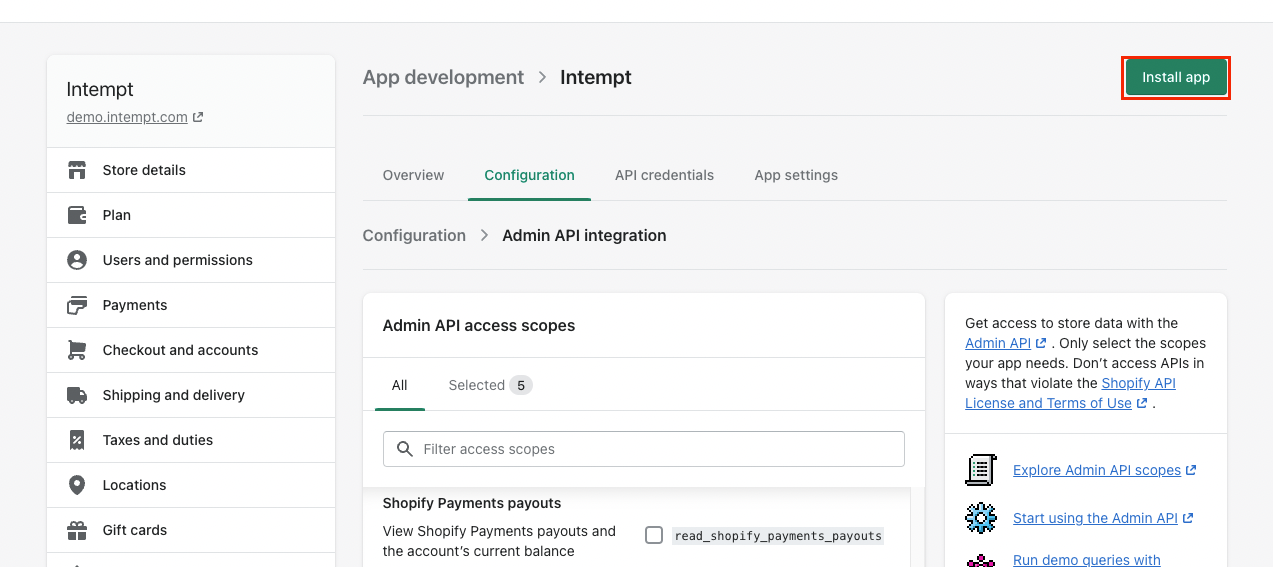Click the selected count badge 5
This screenshot has height=567, width=1273.
click(x=521, y=385)
